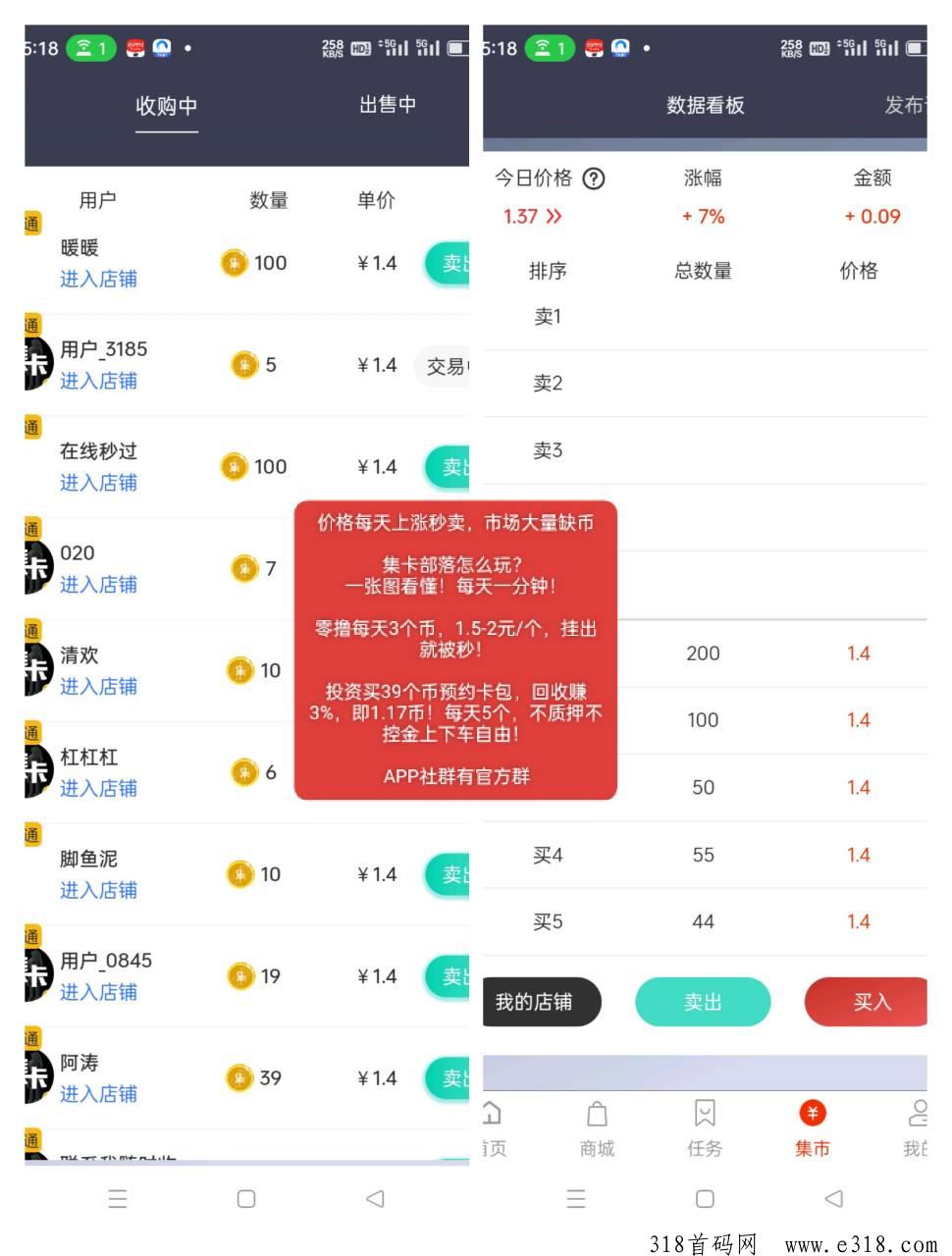Tap the help question mark beside 今日价格
The image size is (952, 1256).
(594, 179)
